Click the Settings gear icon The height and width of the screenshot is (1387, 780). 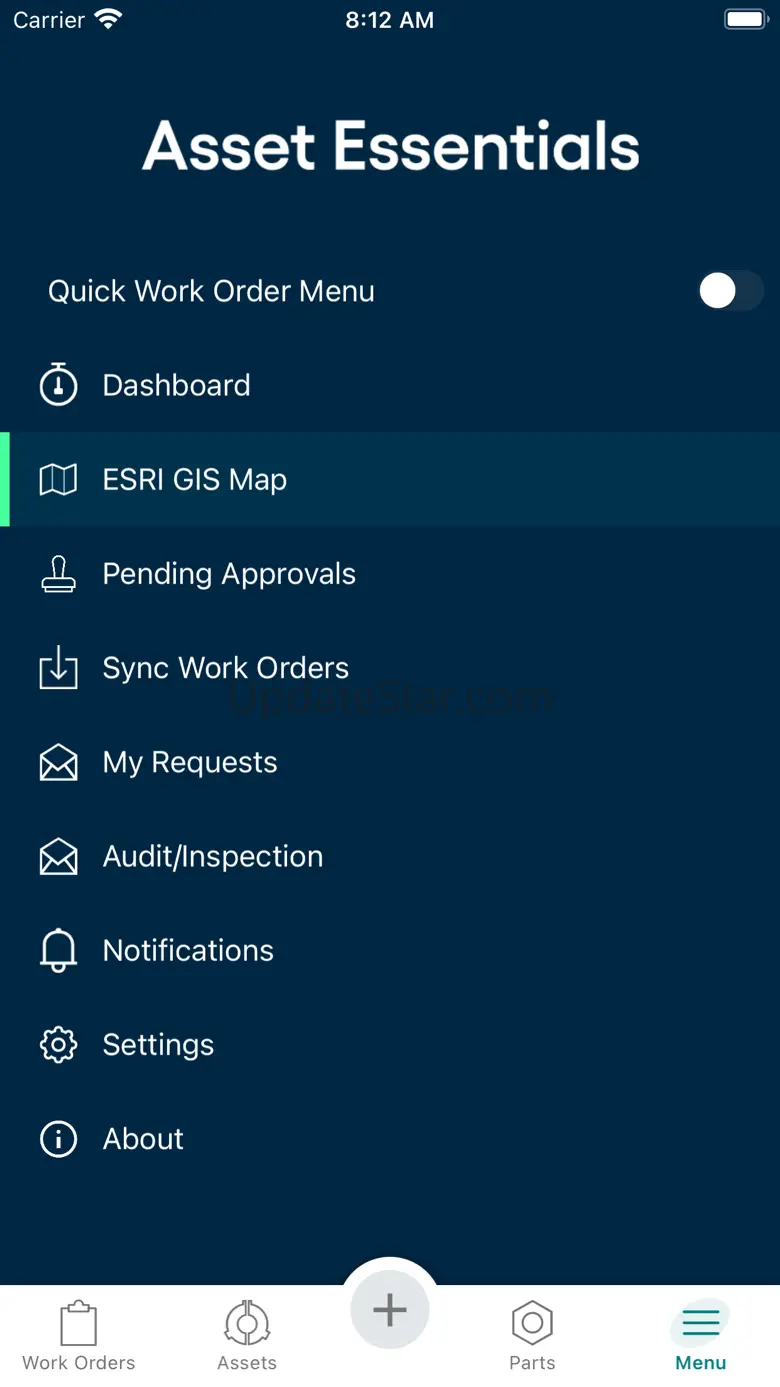pyautogui.click(x=58, y=1045)
